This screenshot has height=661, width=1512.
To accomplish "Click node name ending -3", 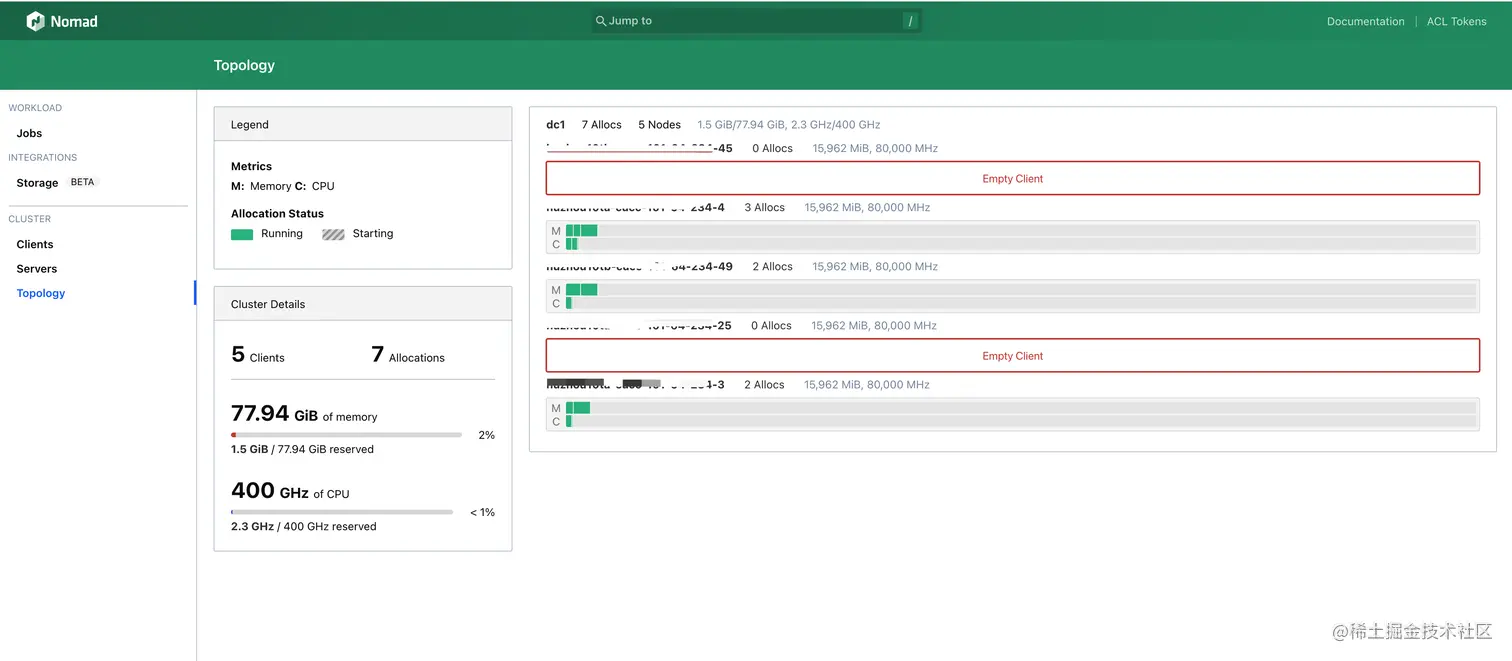I will 635,384.
